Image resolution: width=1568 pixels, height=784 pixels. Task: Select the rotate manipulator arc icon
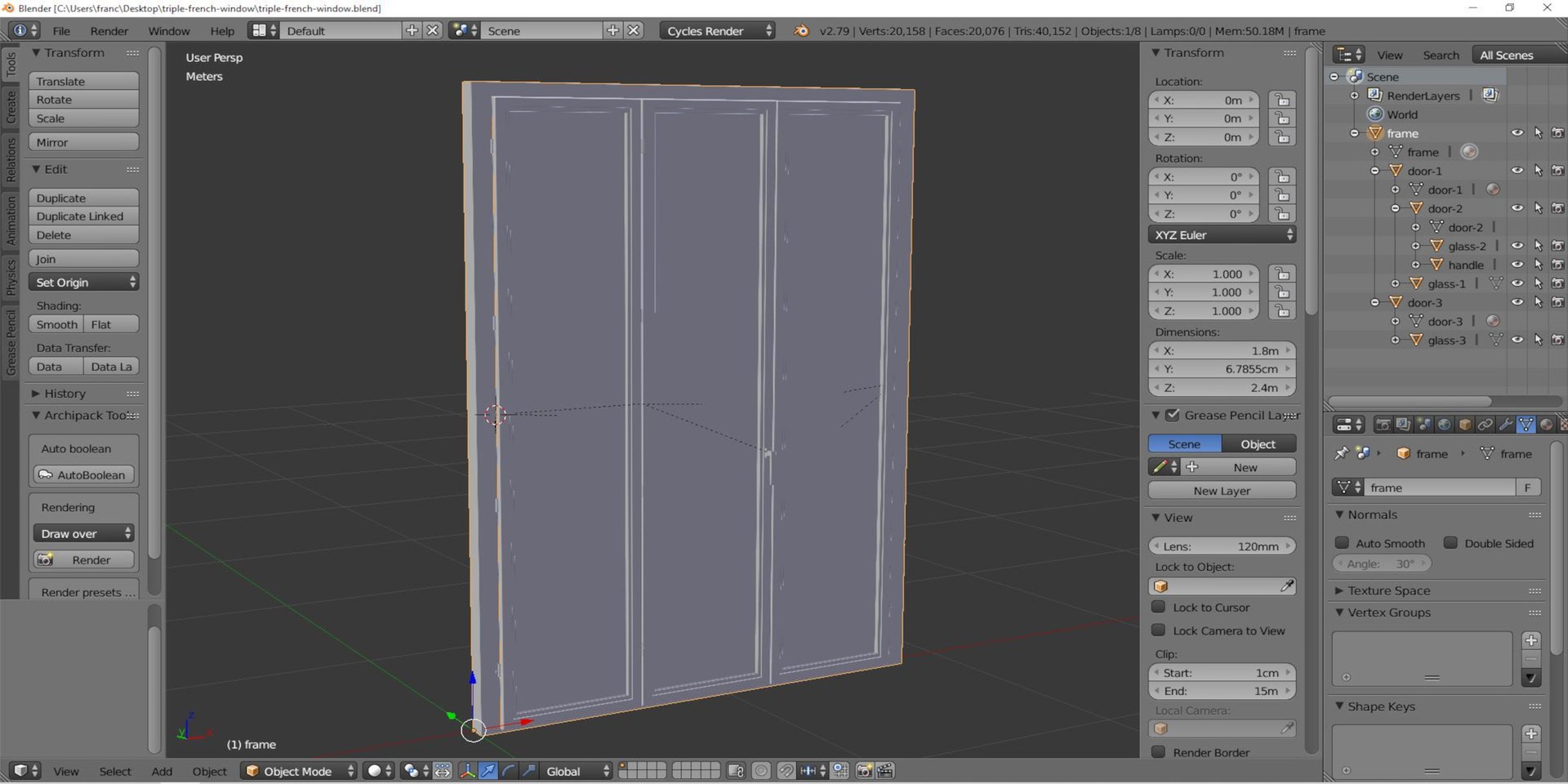pyautogui.click(x=508, y=771)
